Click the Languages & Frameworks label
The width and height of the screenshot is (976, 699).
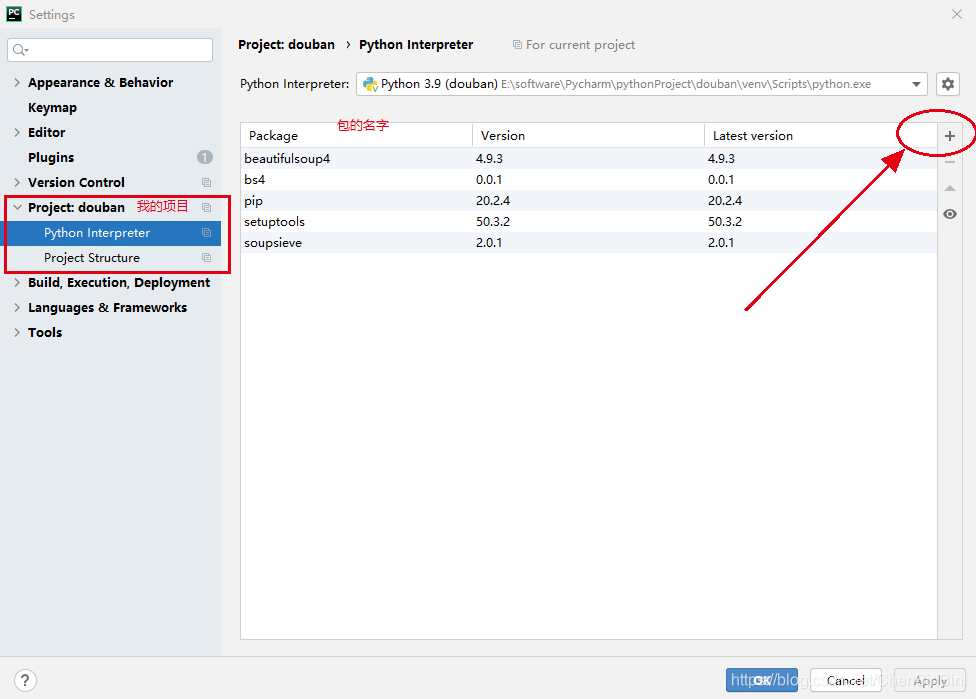[x=107, y=307]
